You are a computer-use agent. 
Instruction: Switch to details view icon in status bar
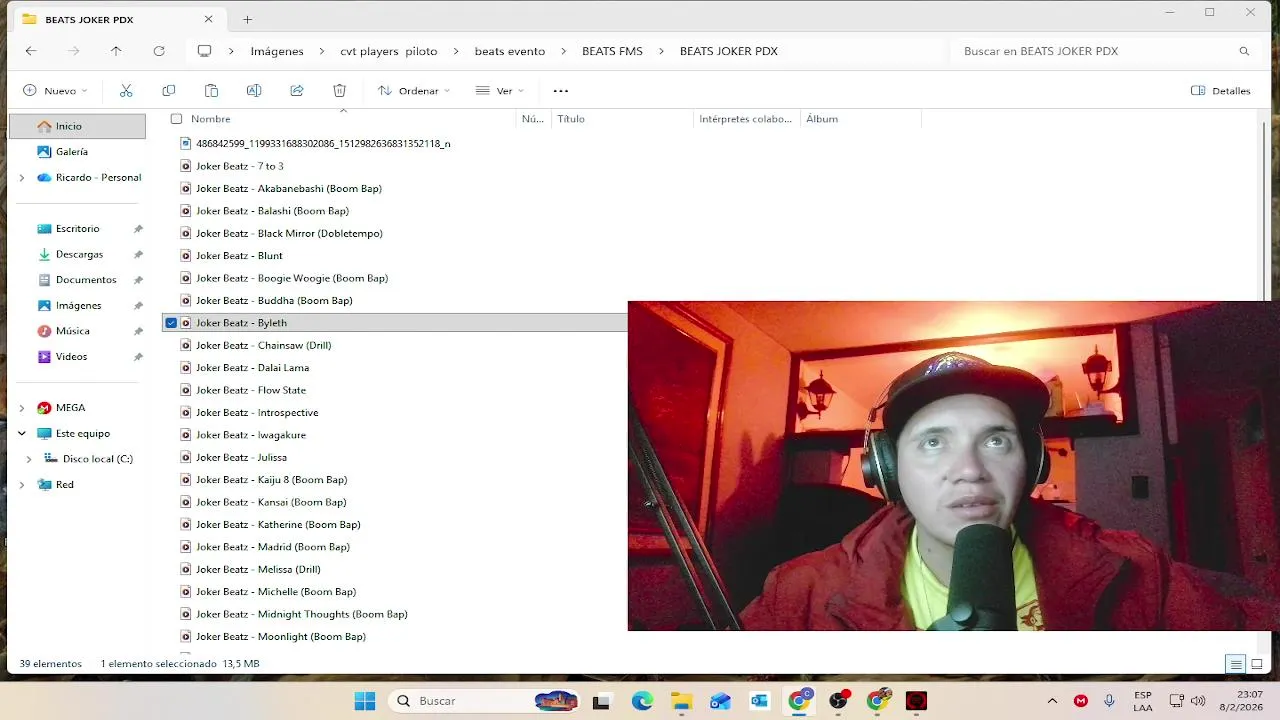1236,664
